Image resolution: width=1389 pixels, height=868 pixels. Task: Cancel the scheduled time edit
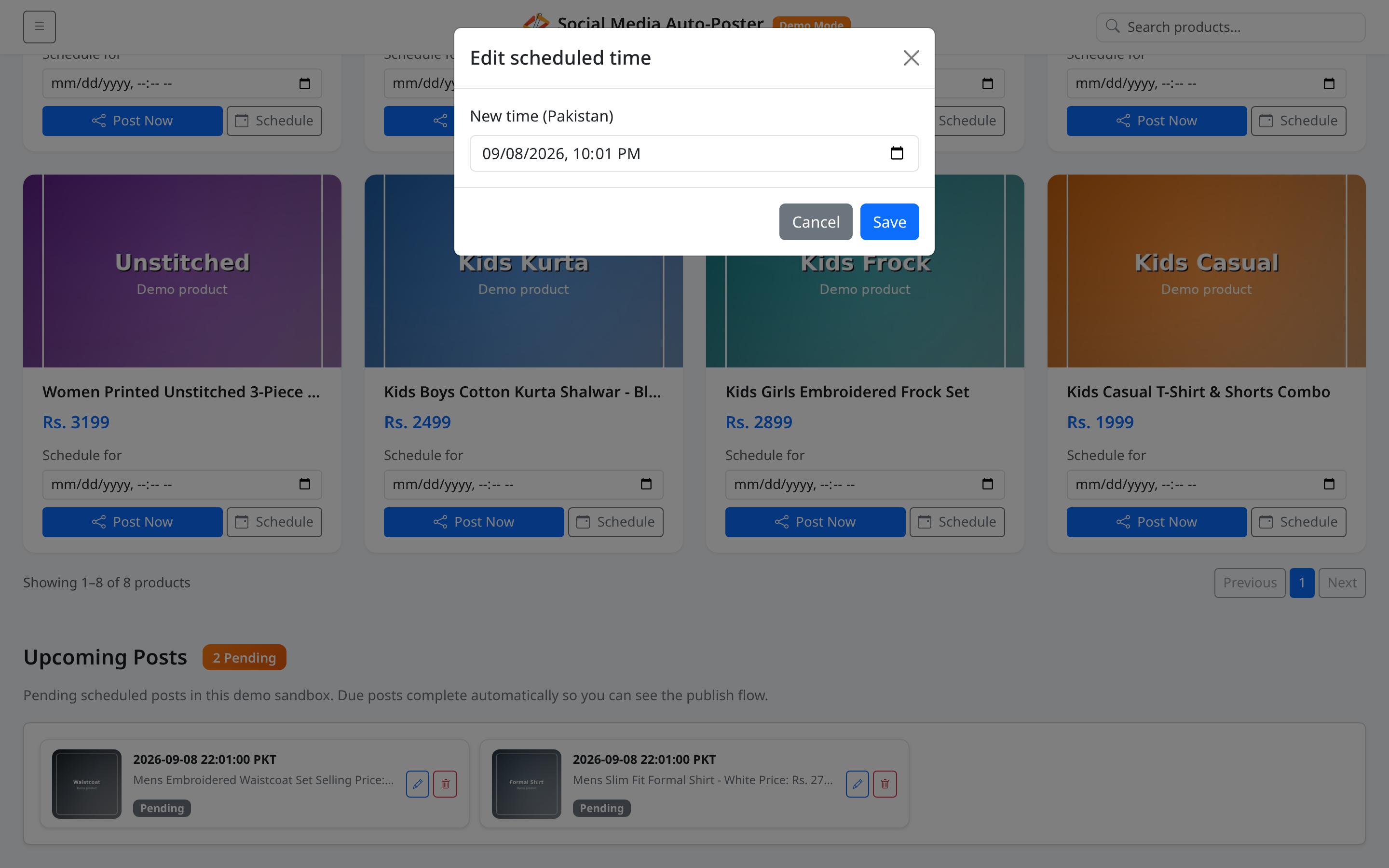tap(815, 222)
